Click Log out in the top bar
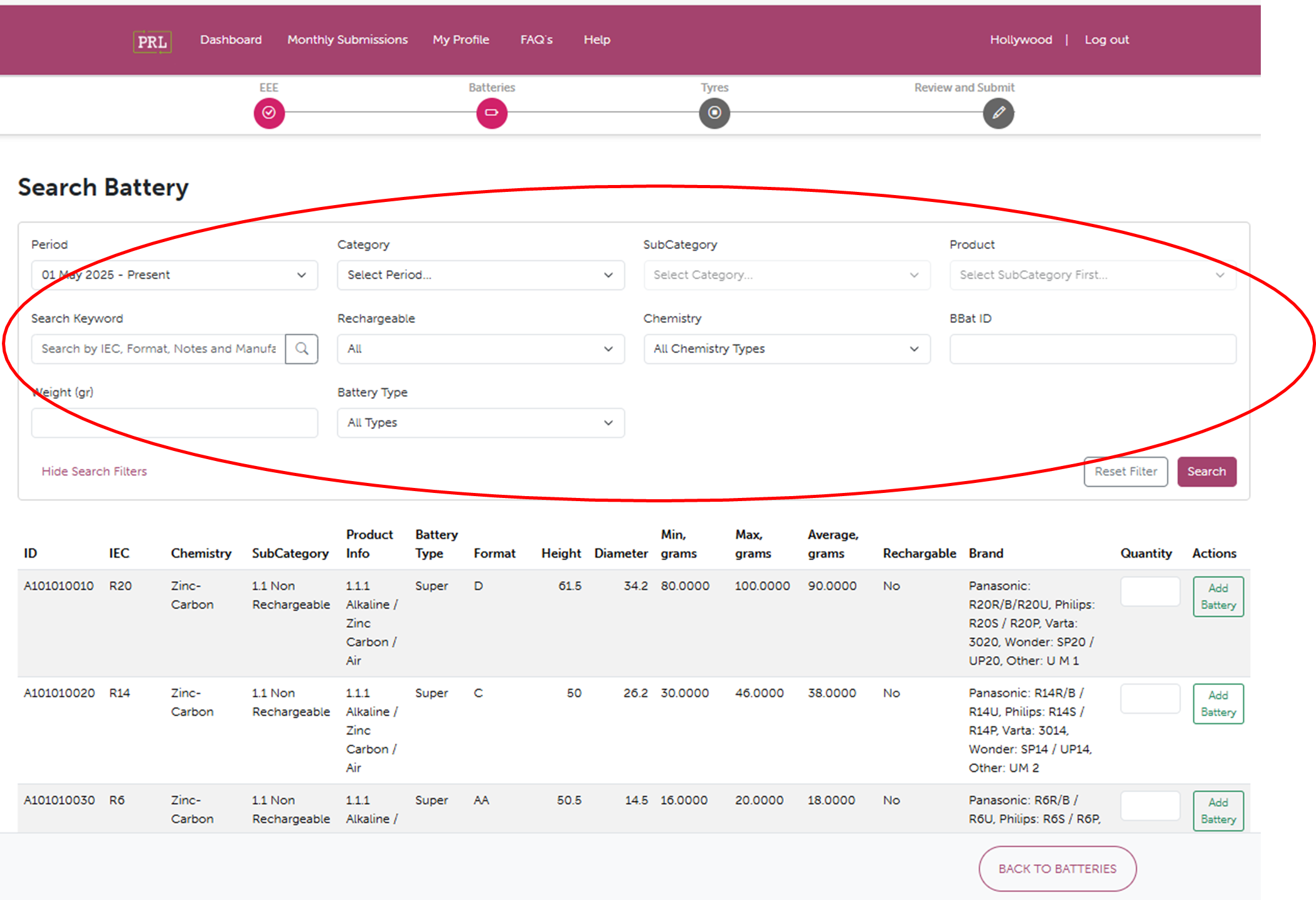 point(1106,40)
